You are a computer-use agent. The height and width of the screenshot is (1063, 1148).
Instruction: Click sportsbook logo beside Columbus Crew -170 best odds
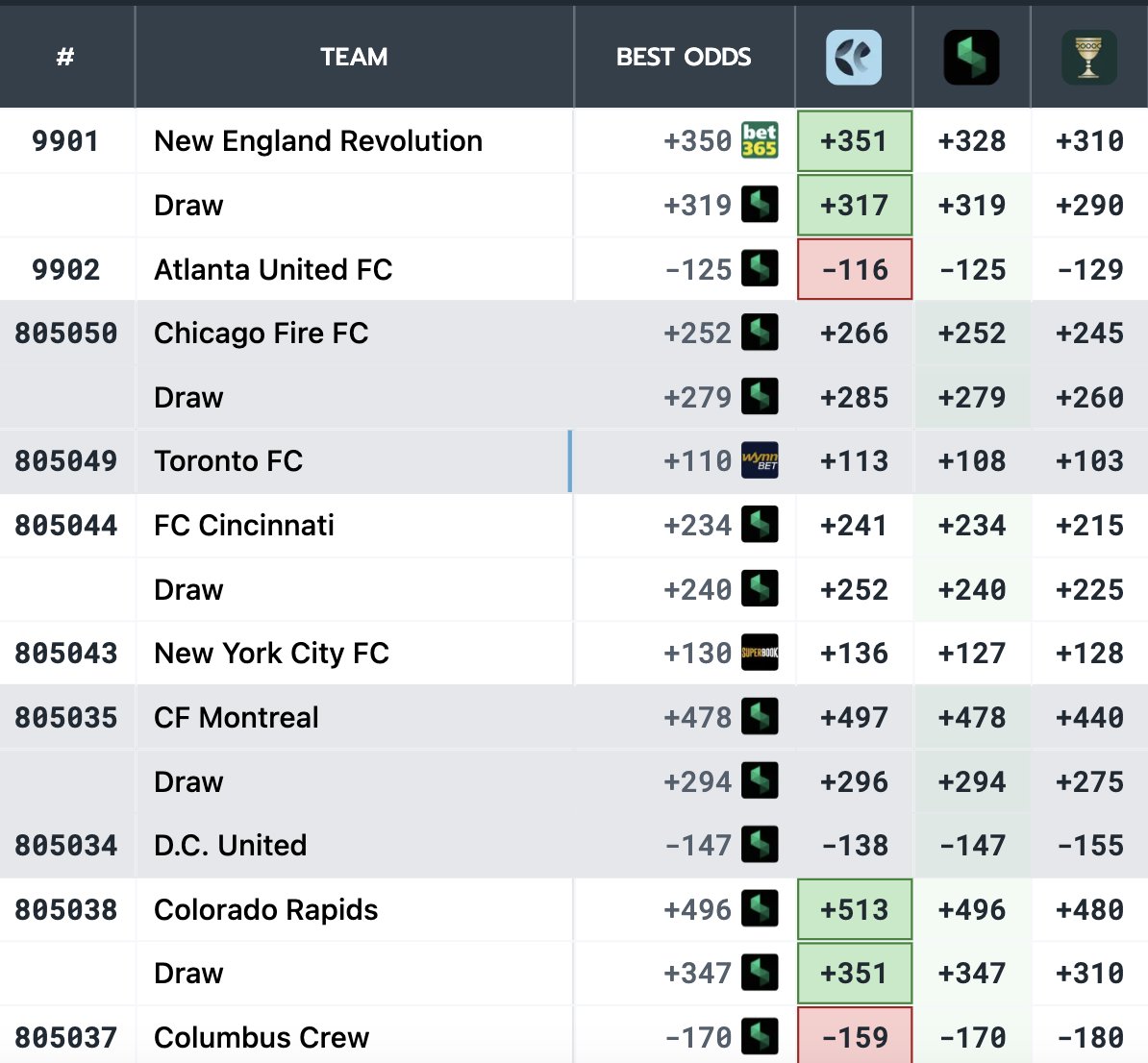pos(760,1037)
